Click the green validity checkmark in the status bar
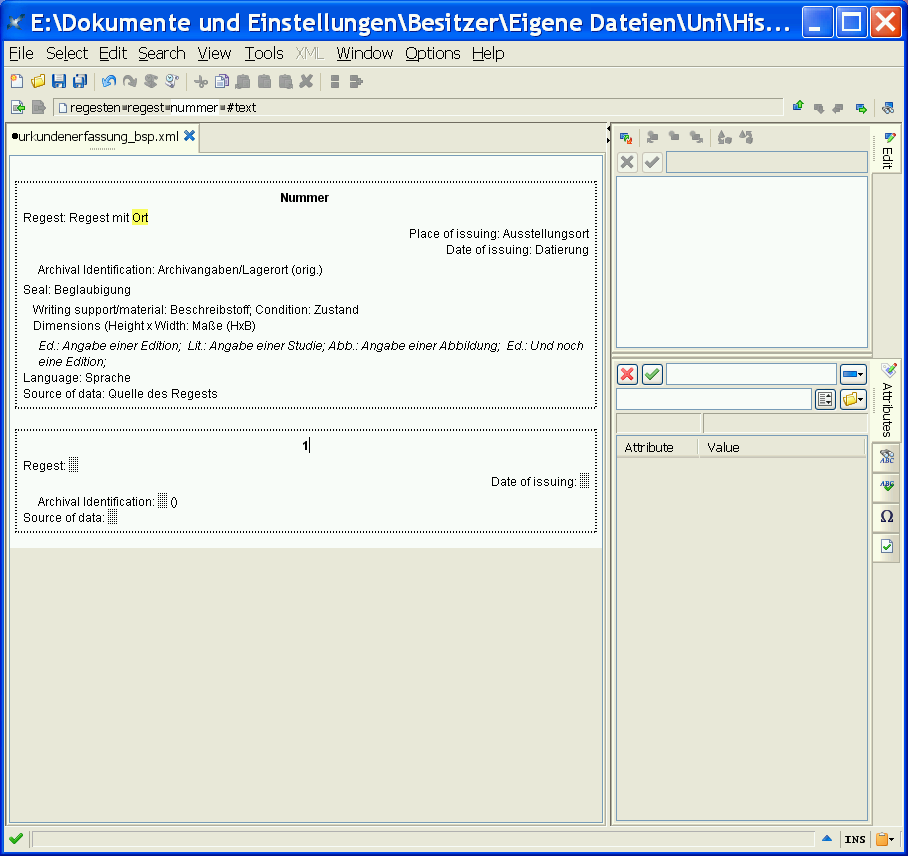Screen dimensions: 908x856 [16, 839]
